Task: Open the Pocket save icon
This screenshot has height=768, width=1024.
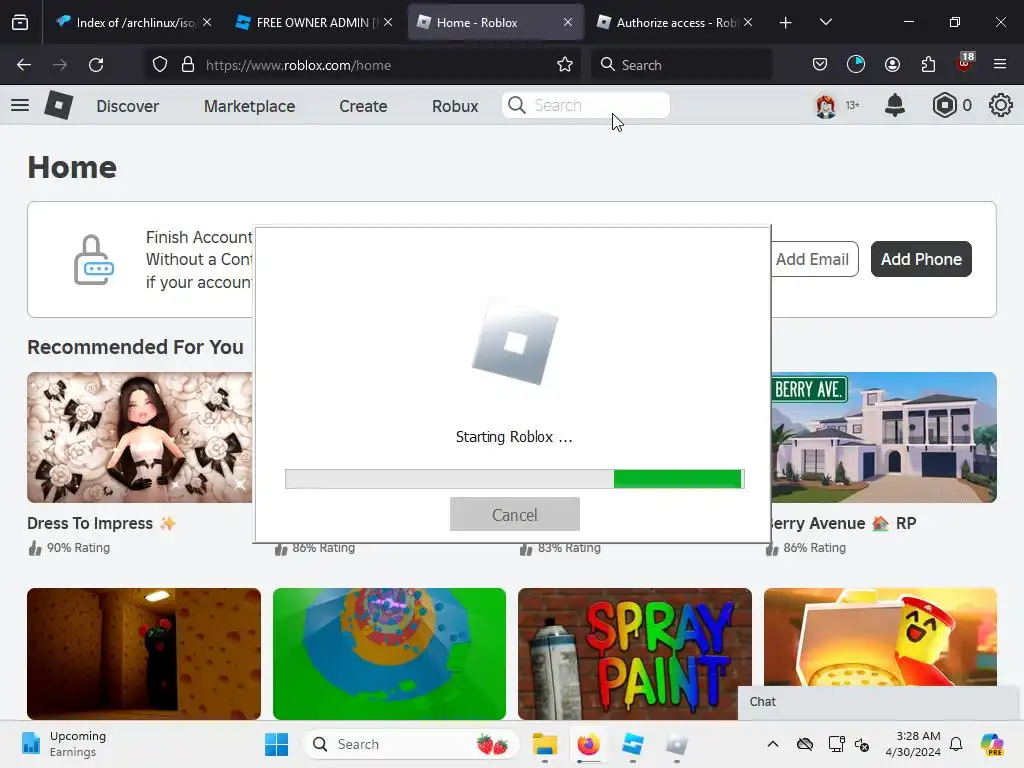Action: pos(820,65)
